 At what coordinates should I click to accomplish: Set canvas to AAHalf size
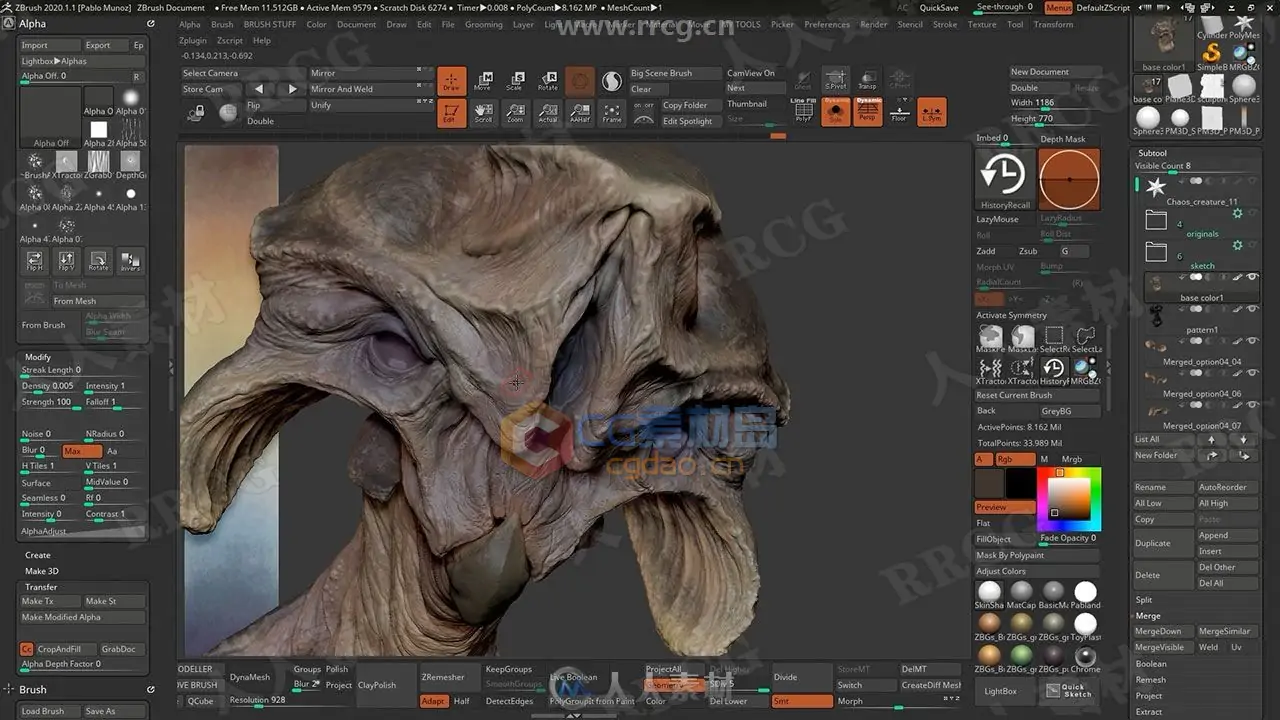(x=580, y=113)
